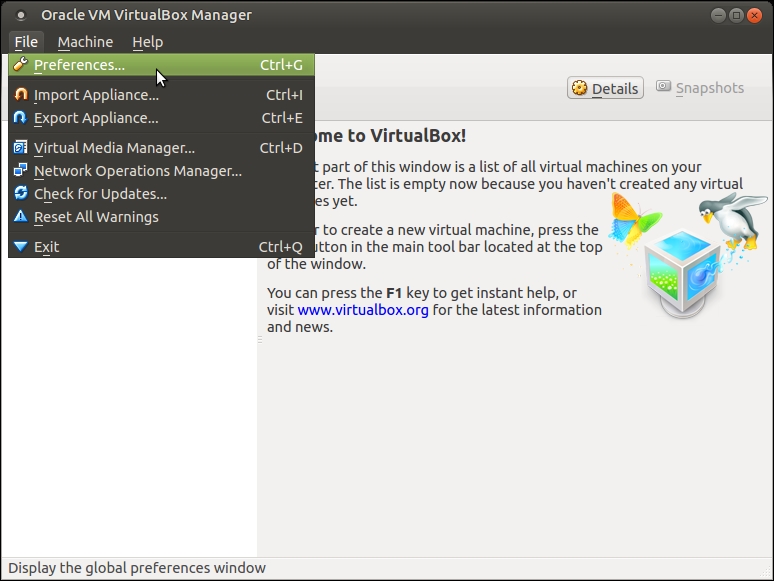Click the Welcome to VirtualBox! heading

point(389,135)
